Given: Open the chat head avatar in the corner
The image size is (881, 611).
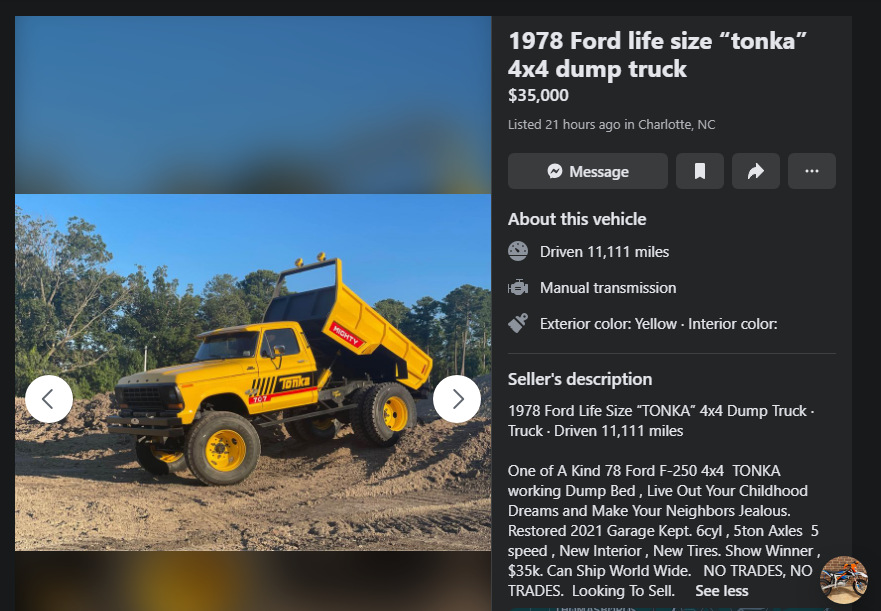Looking at the screenshot, I should 843,580.
